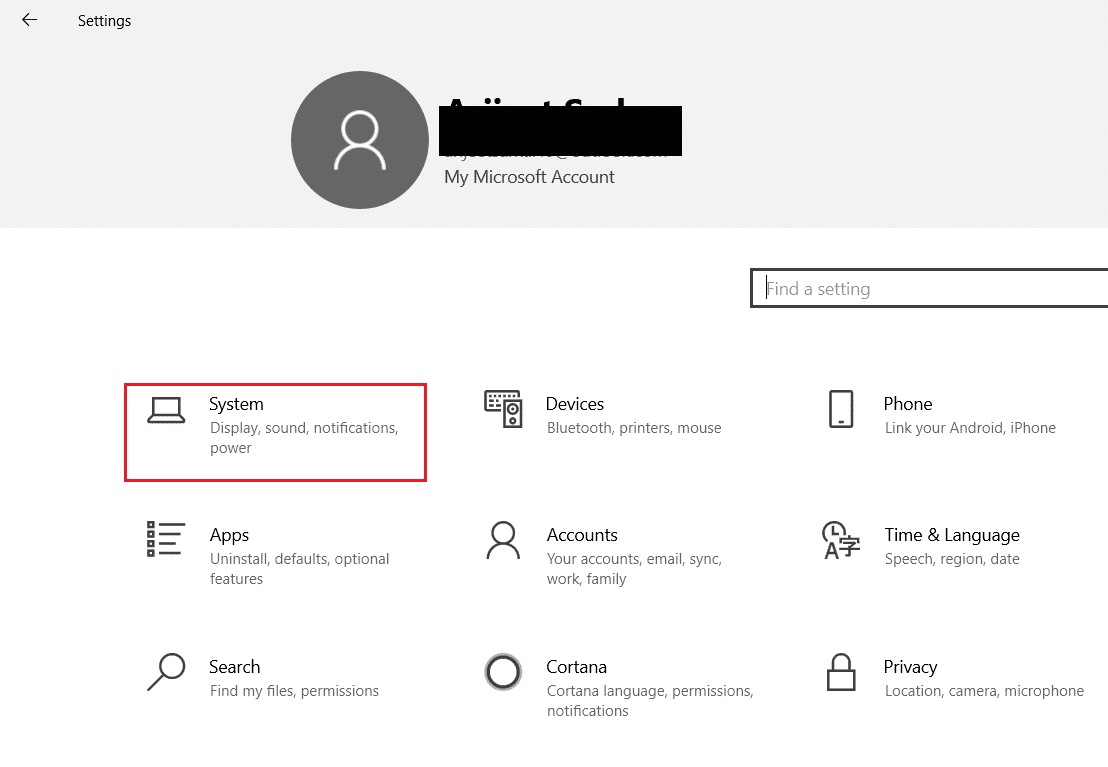
Task: Open My Microsoft Account
Action: [x=528, y=176]
